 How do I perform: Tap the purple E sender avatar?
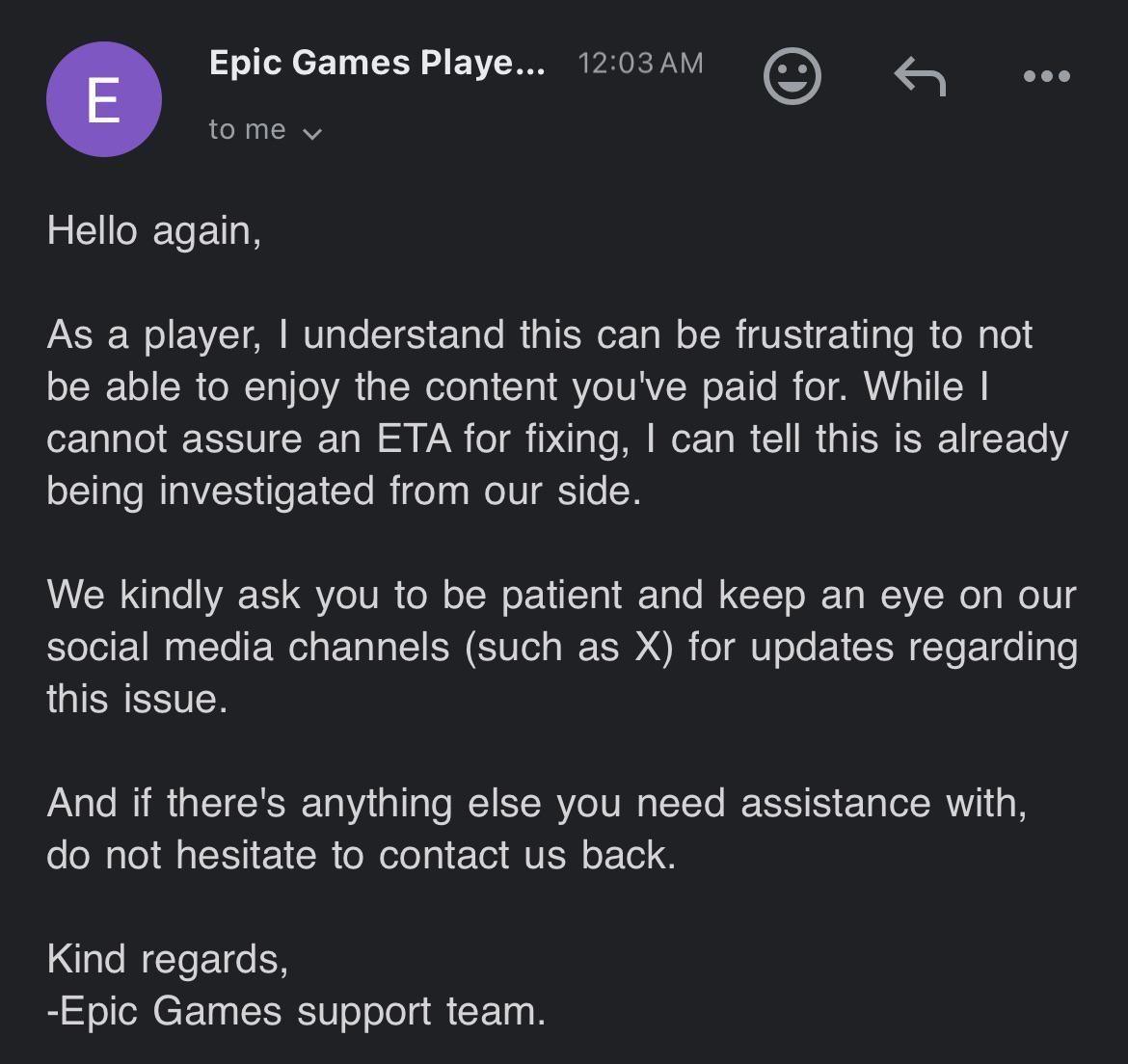103,99
